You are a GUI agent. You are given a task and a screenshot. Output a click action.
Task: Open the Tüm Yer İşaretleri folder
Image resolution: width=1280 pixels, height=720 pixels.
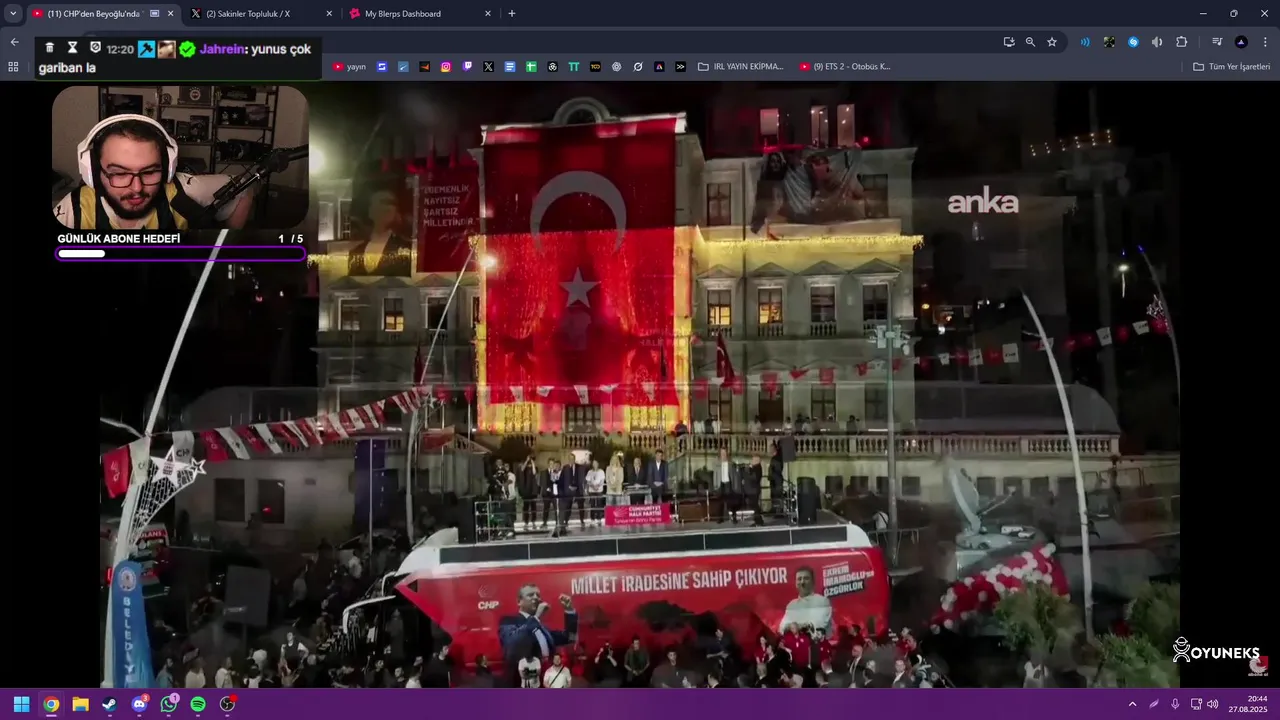[x=1232, y=67]
